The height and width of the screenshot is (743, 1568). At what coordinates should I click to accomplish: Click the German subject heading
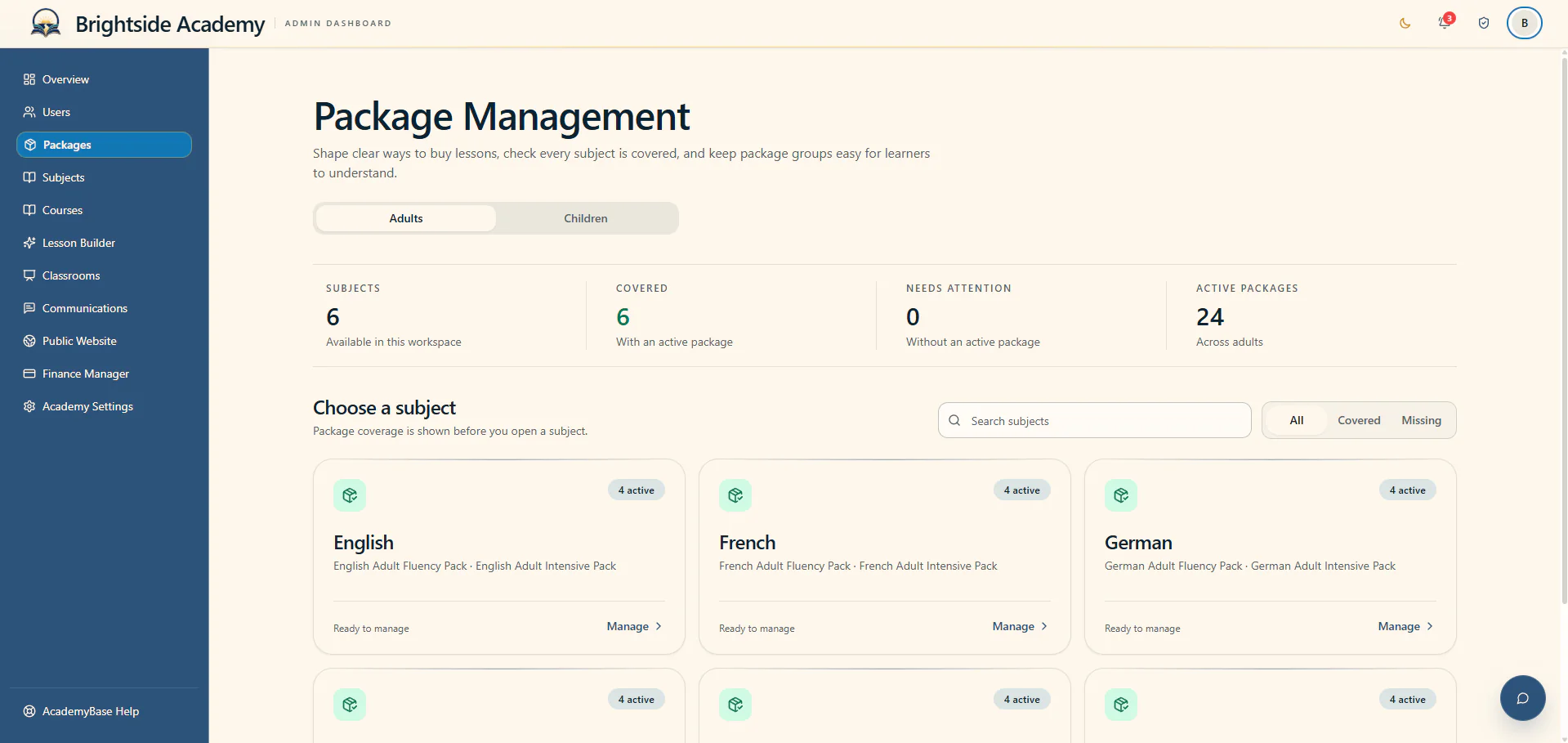[x=1138, y=543]
